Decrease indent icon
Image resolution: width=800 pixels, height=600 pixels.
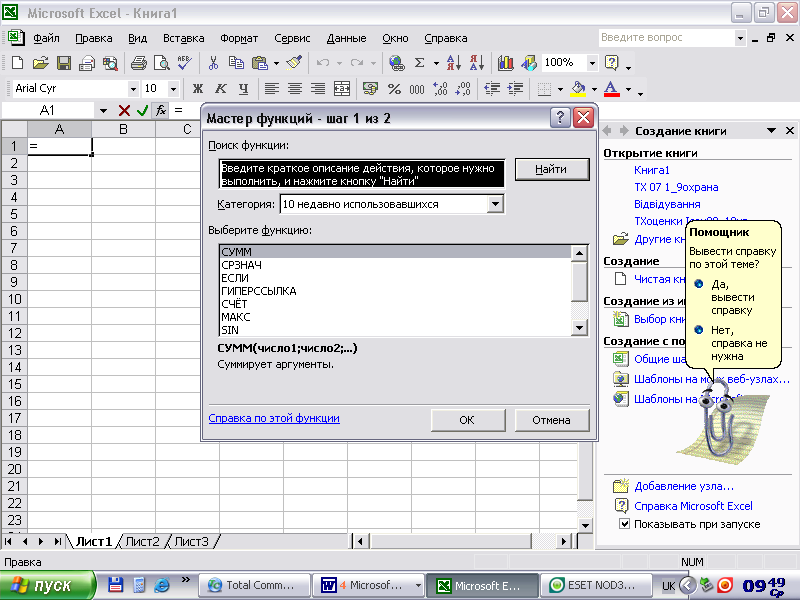492,89
